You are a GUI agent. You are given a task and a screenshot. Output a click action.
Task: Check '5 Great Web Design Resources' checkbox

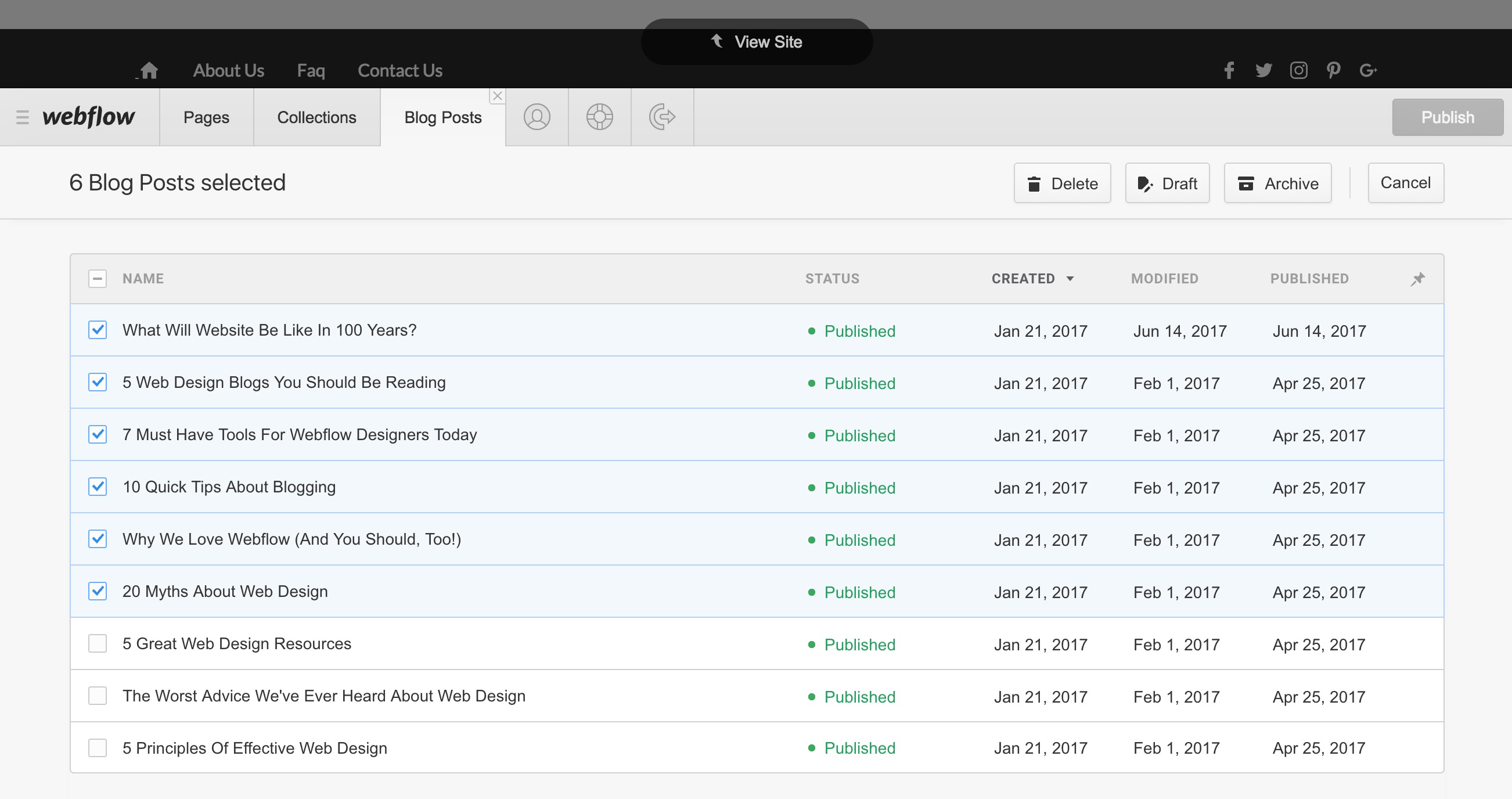click(x=98, y=643)
